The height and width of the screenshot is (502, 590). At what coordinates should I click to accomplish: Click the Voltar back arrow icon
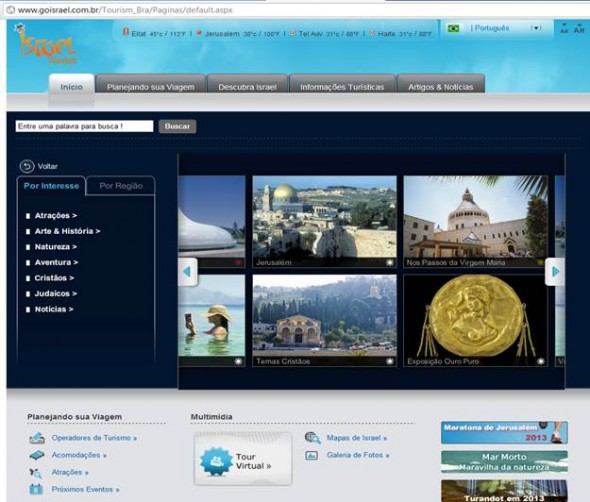[27, 166]
